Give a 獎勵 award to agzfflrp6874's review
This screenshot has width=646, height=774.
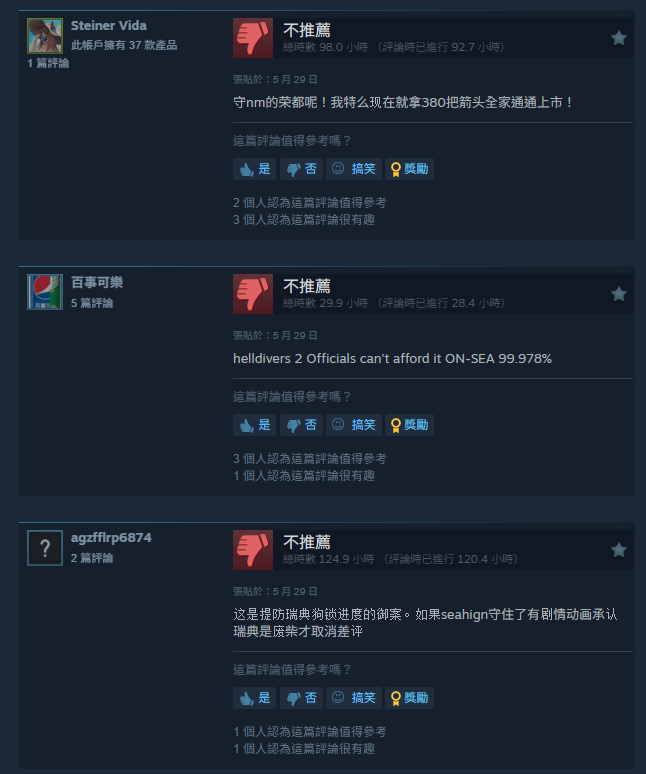[x=409, y=698]
